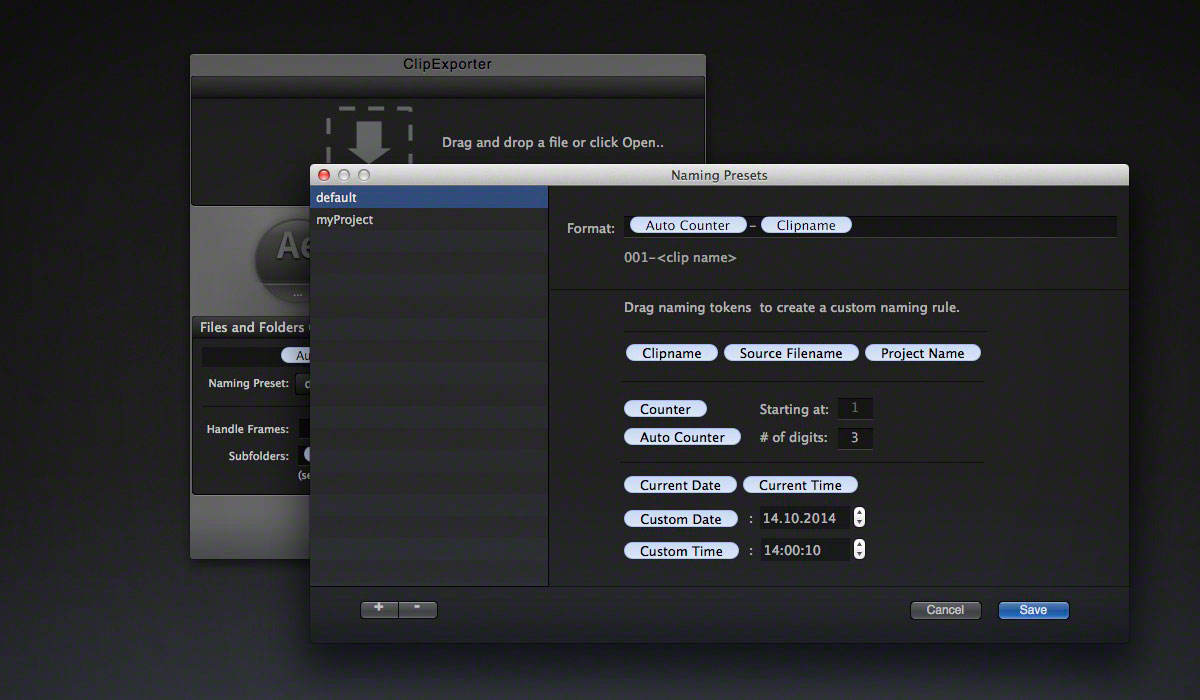Click the # of digits field
The width and height of the screenshot is (1200, 700).
point(855,437)
